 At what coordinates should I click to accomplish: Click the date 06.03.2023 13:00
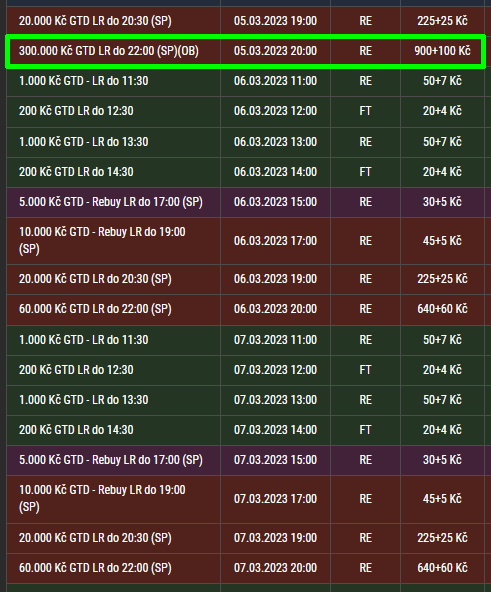[x=275, y=142]
